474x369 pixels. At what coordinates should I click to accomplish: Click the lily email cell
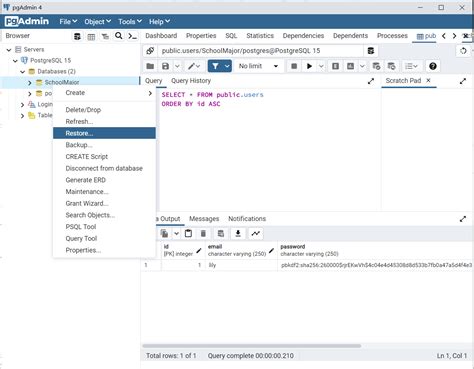click(241, 265)
